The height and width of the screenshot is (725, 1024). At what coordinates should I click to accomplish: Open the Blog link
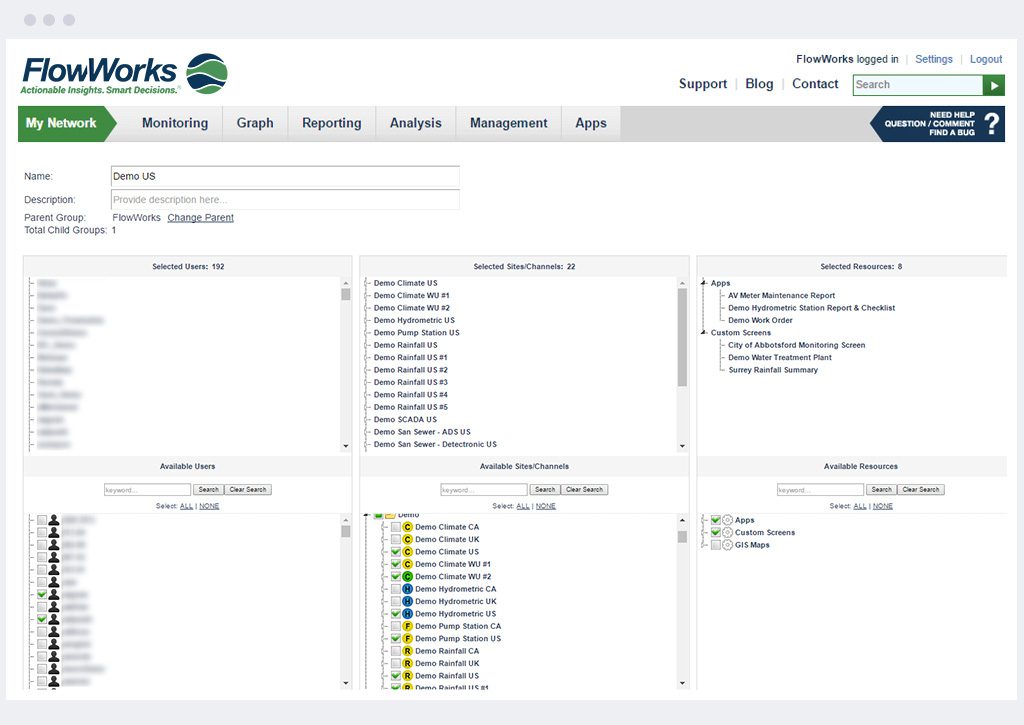pyautogui.click(x=760, y=84)
